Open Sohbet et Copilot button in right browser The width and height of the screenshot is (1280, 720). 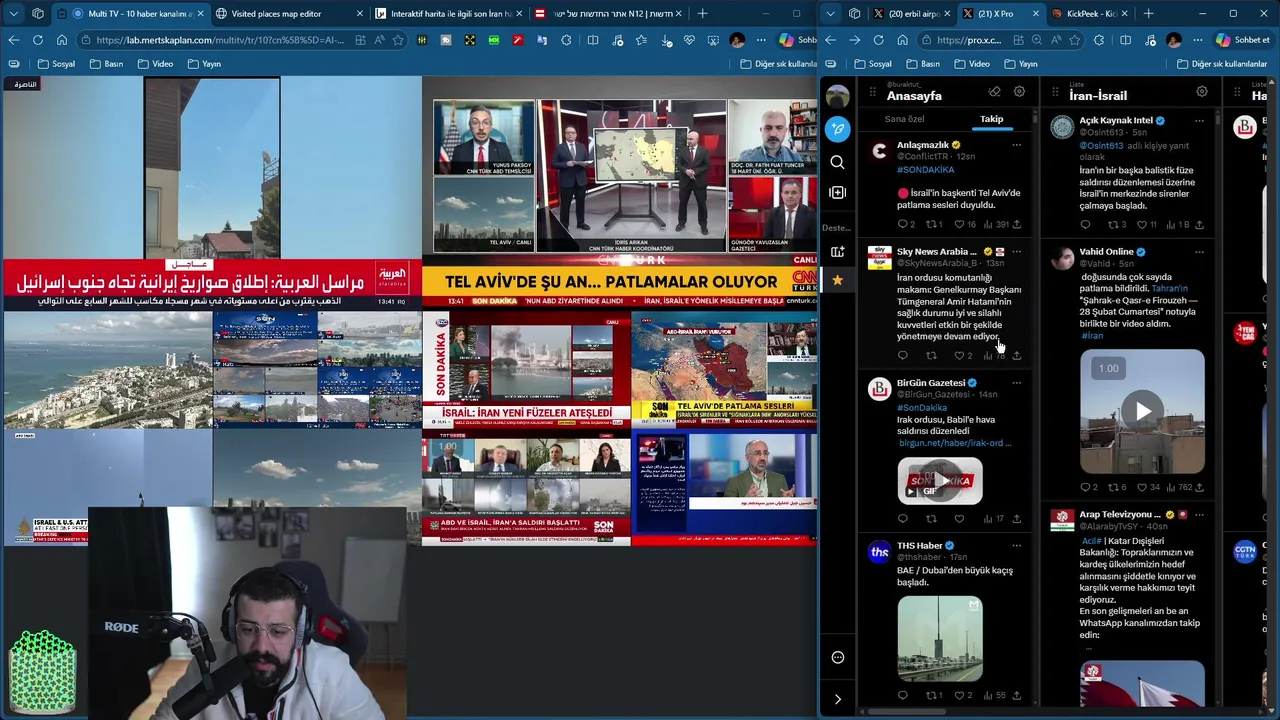click(1243, 40)
